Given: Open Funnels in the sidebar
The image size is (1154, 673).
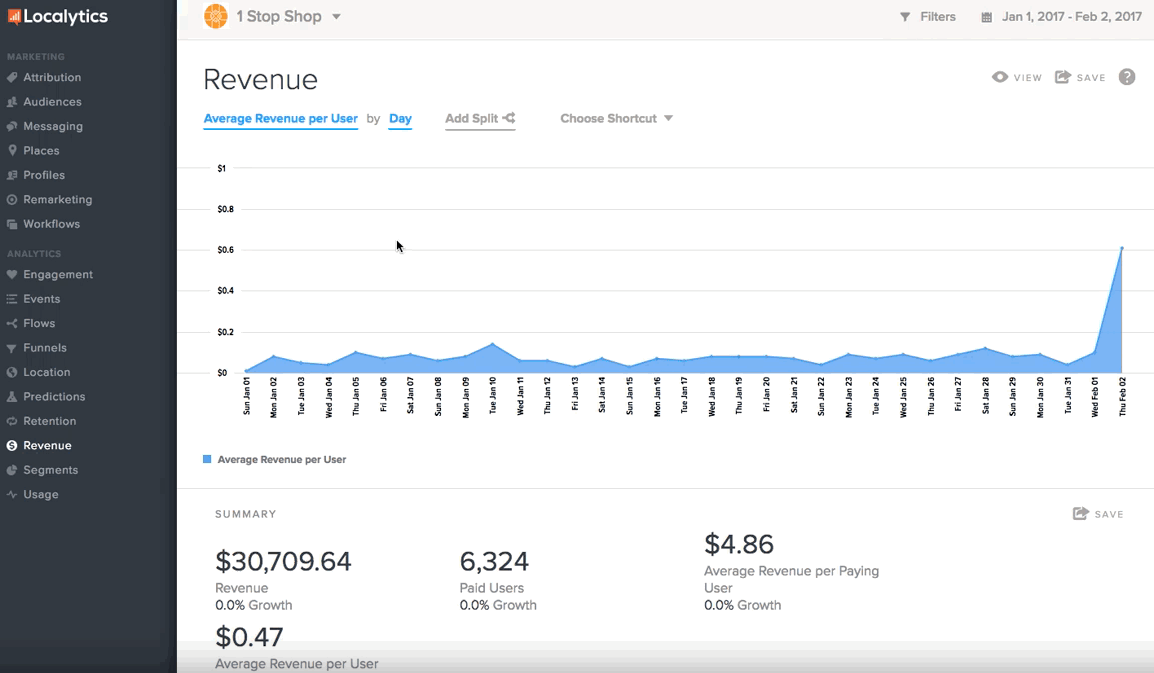Looking at the screenshot, I should coord(45,348).
